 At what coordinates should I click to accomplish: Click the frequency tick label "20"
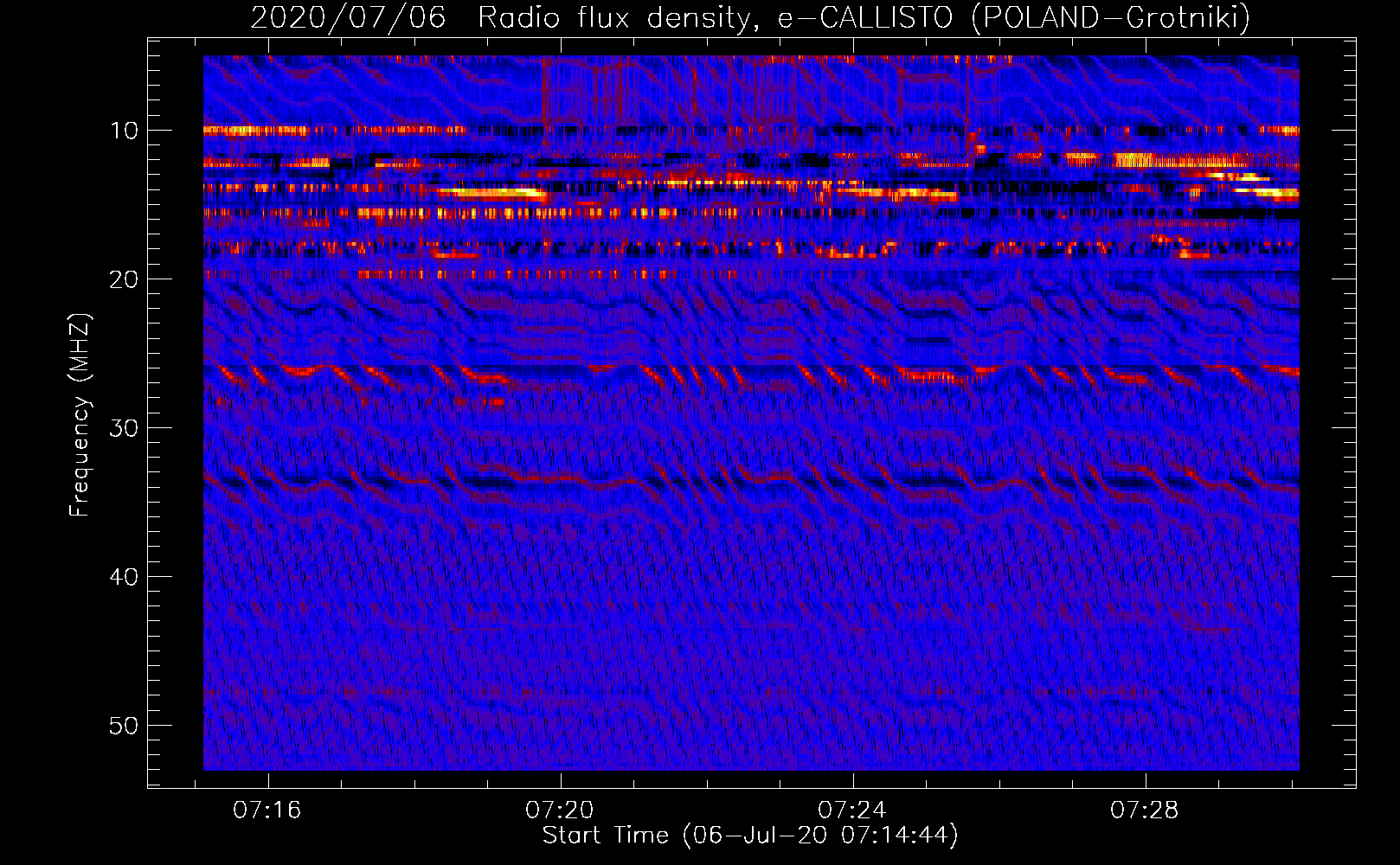click(x=125, y=279)
